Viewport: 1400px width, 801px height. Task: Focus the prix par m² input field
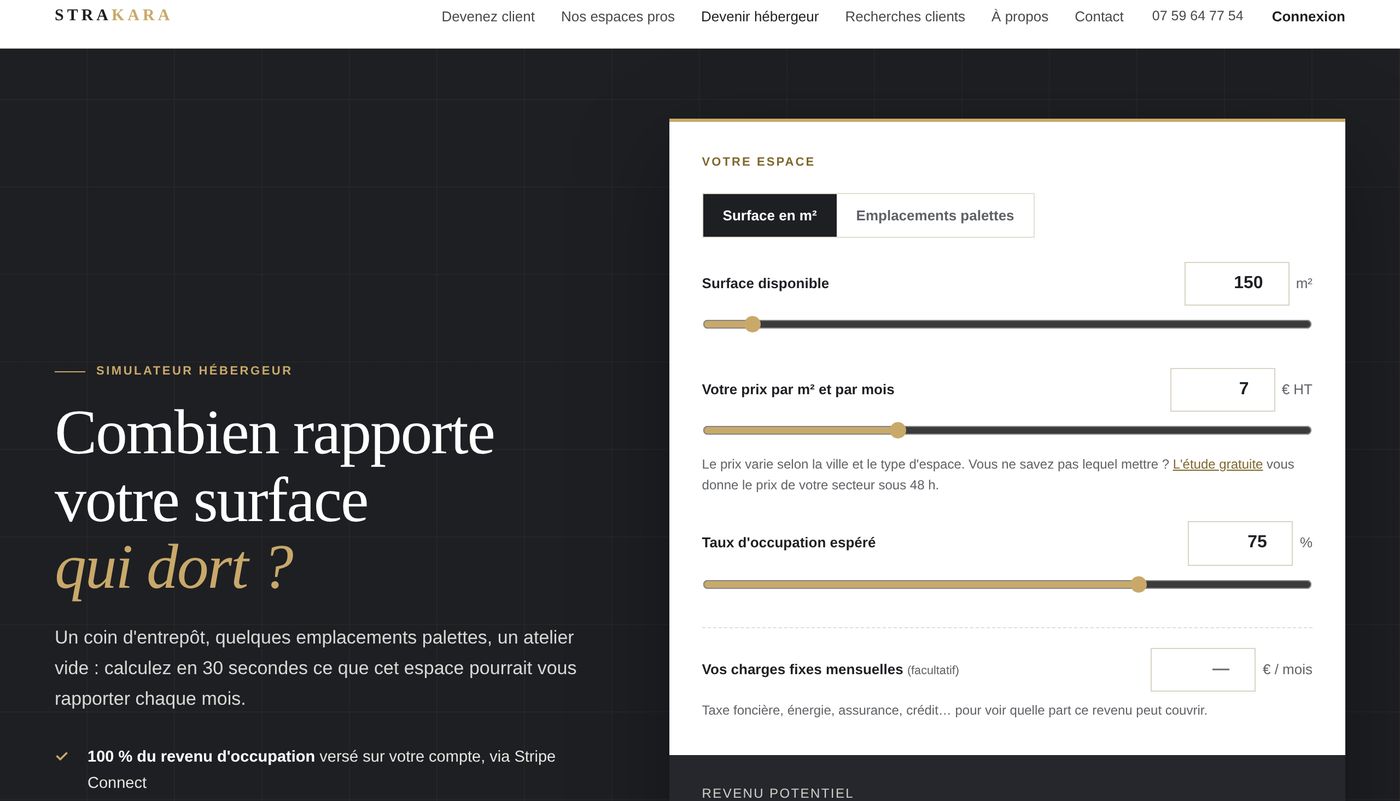tap(1223, 389)
